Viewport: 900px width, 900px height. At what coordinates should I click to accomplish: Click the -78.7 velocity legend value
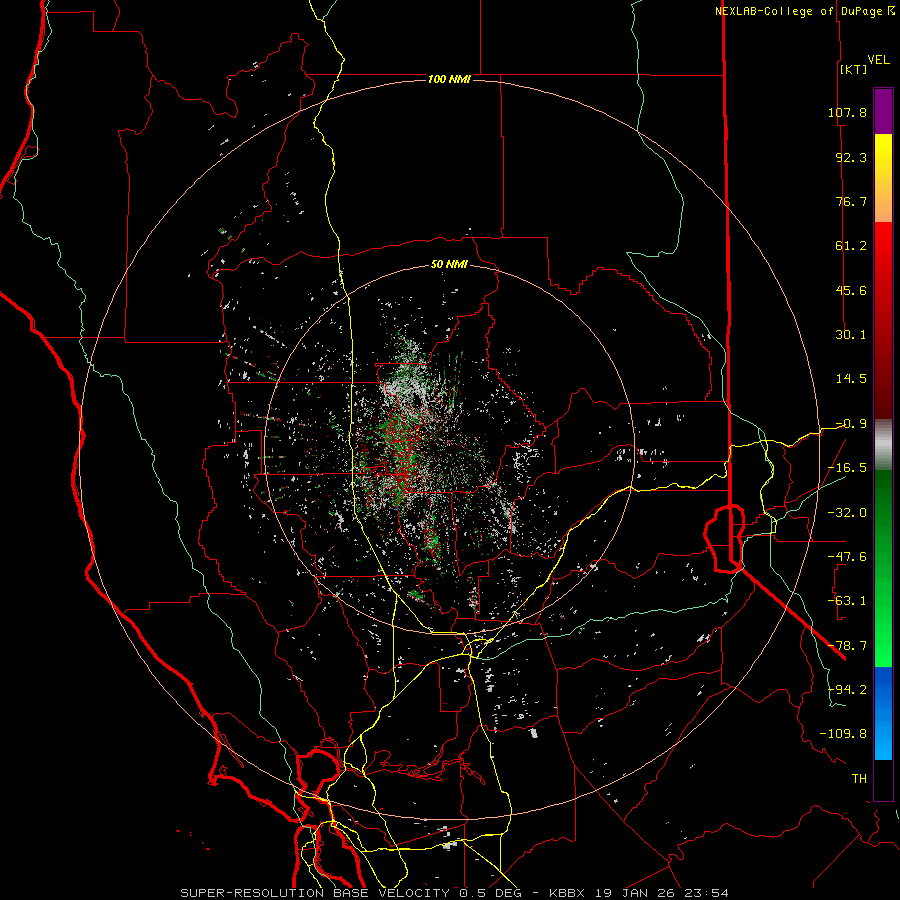click(847, 646)
